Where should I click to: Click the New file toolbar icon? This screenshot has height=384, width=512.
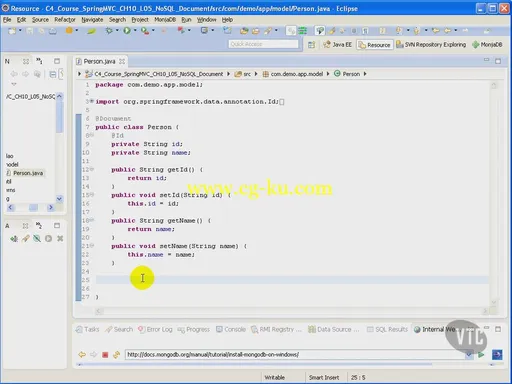click(12, 31)
